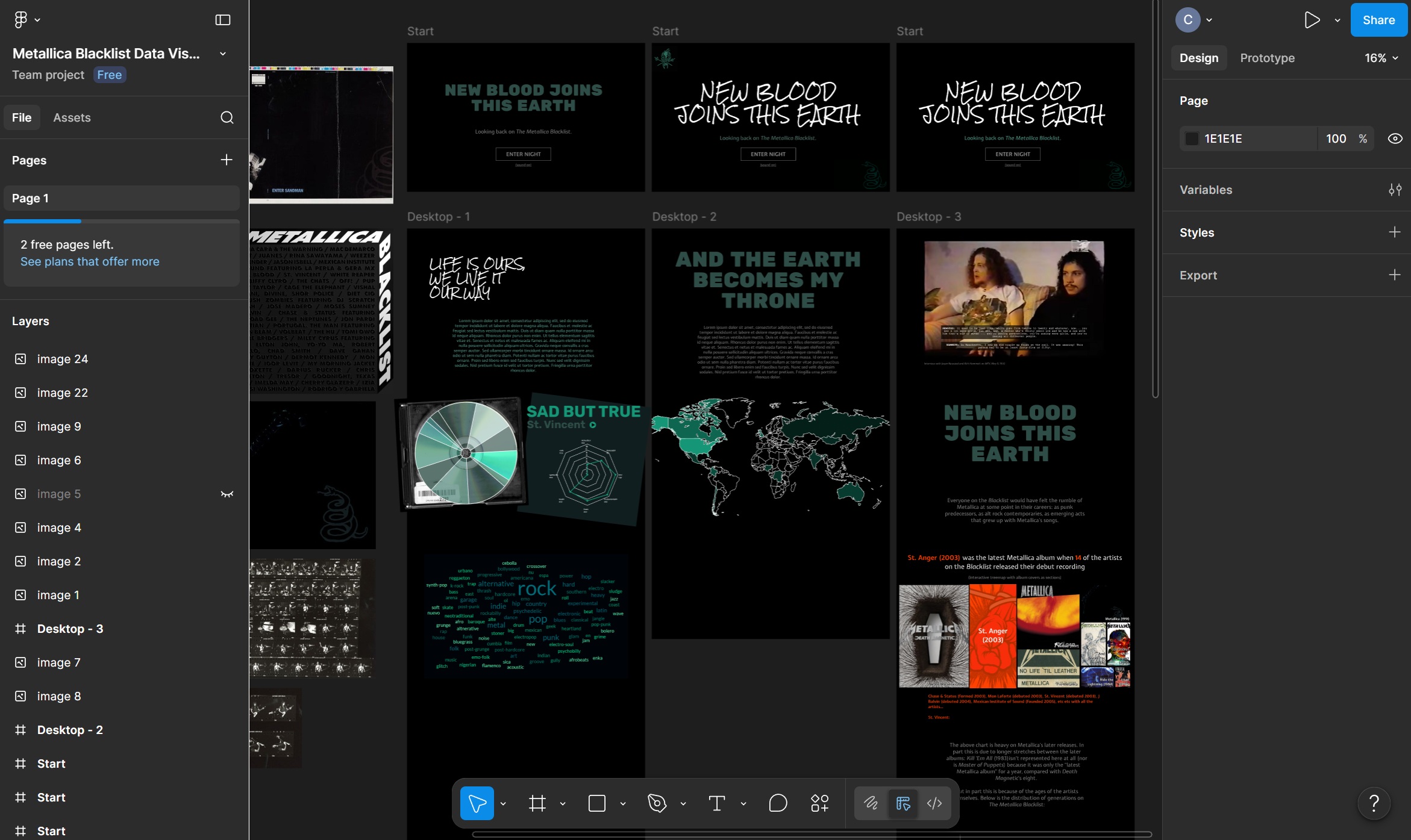Switch to the Prototype tab
Image resolution: width=1411 pixels, height=840 pixels.
click(x=1268, y=58)
